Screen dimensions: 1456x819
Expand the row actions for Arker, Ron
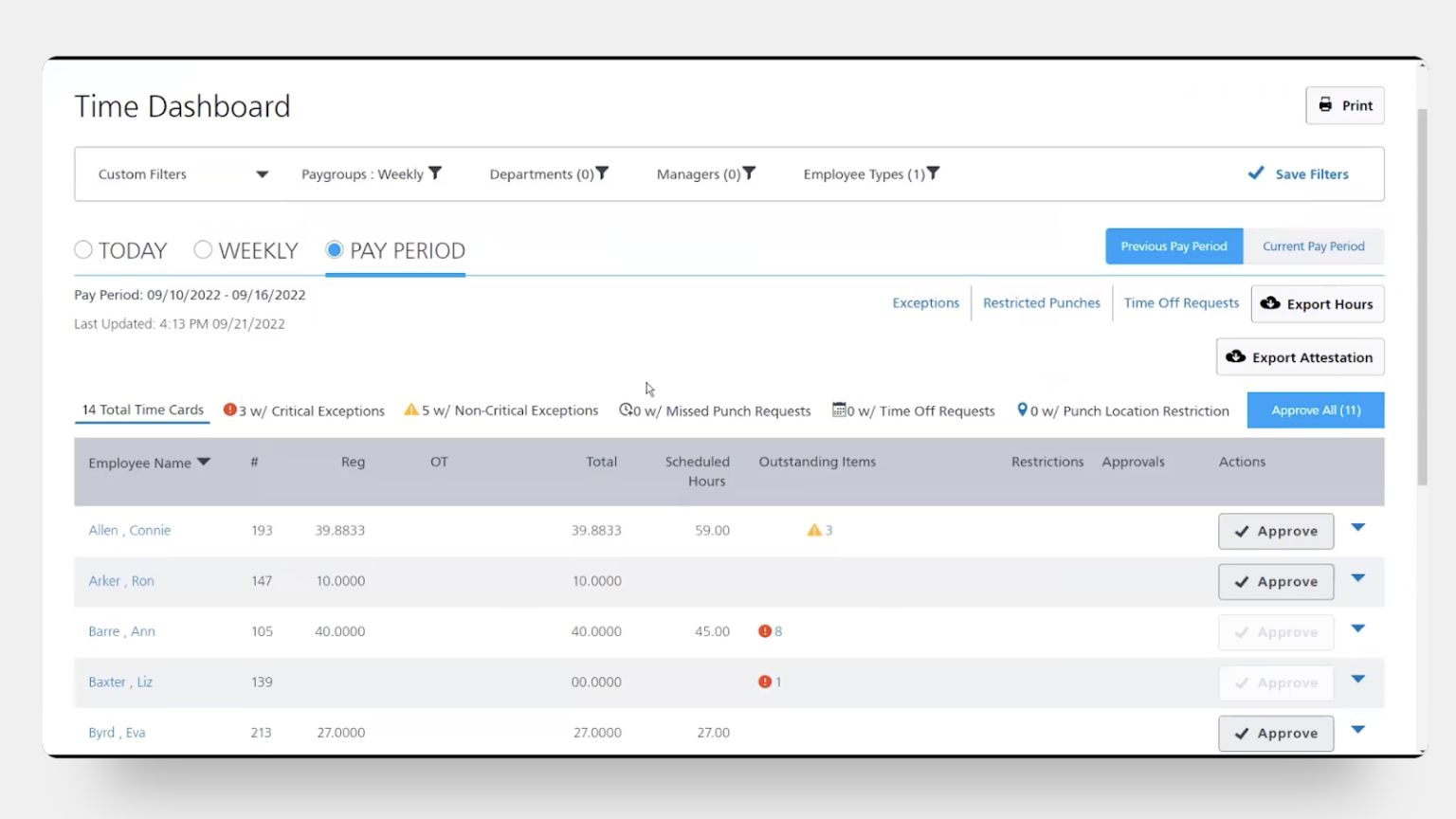point(1358,577)
